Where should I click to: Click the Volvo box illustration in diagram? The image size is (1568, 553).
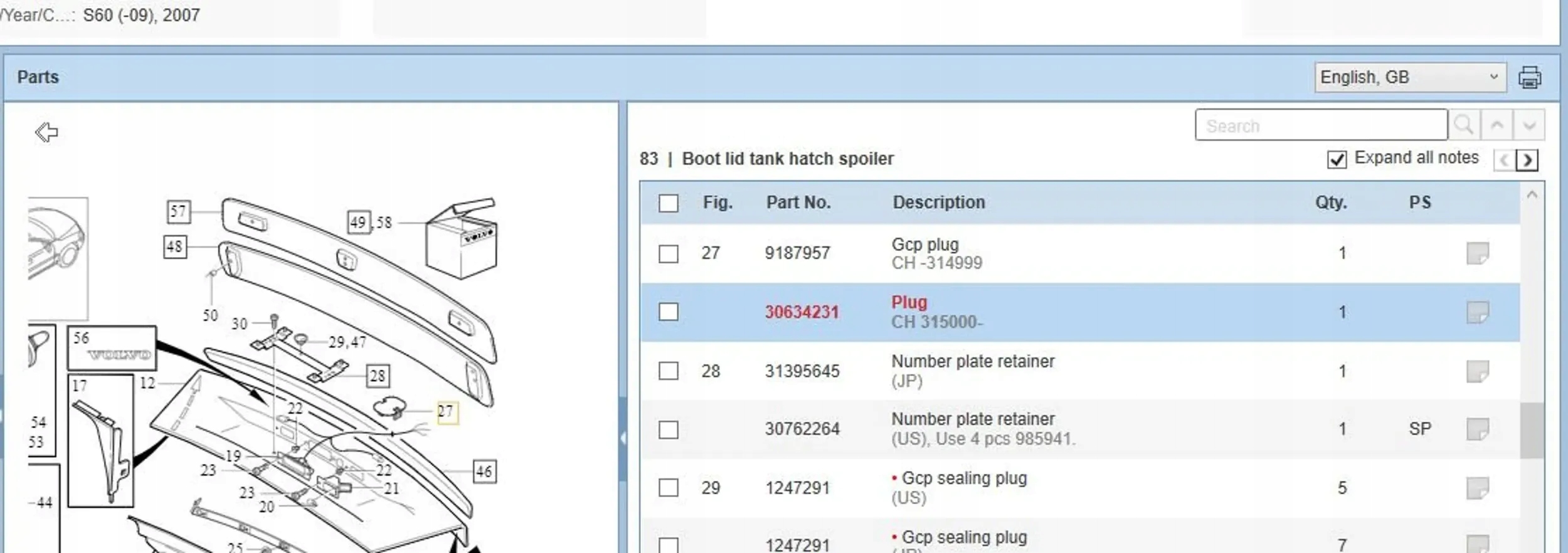[x=461, y=240]
